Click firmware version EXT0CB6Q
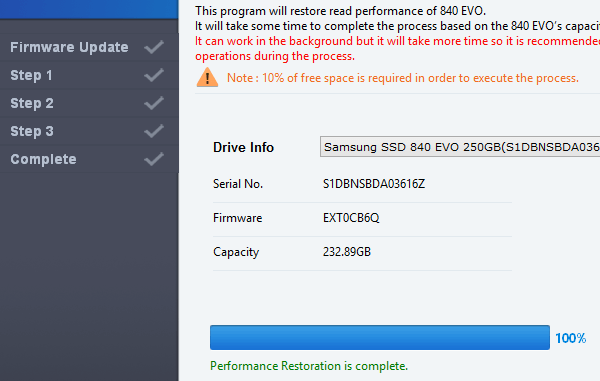 351,218
